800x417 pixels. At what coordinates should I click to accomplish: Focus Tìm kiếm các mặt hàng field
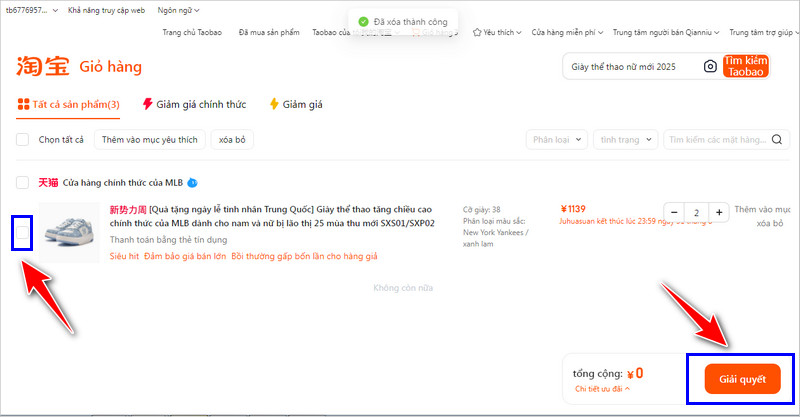coord(717,139)
